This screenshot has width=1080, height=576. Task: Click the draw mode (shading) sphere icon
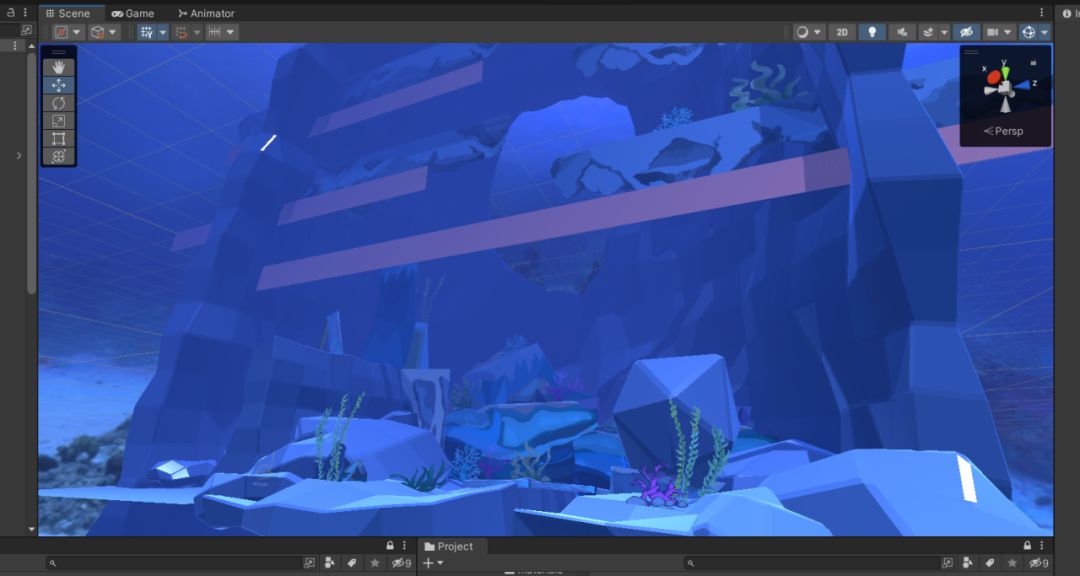pyautogui.click(x=802, y=32)
